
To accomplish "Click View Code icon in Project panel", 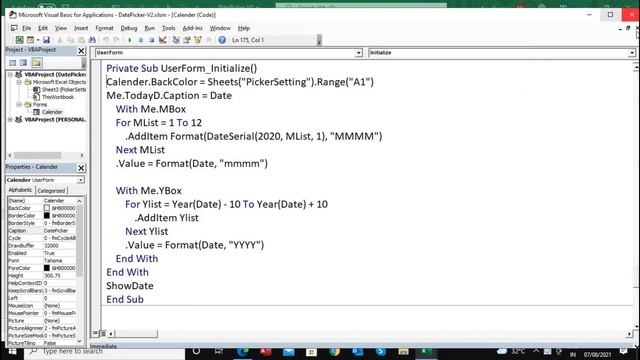I will pos(13,63).
